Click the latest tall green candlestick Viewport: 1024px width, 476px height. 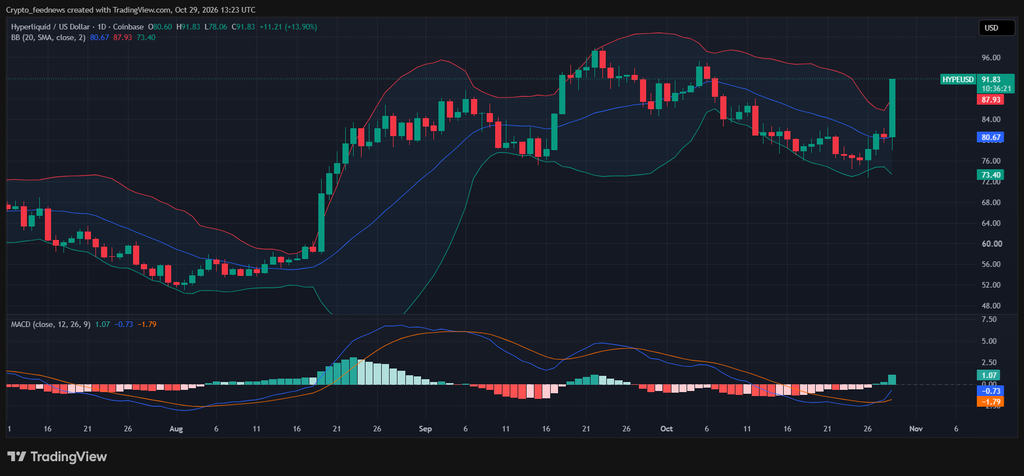(892, 108)
